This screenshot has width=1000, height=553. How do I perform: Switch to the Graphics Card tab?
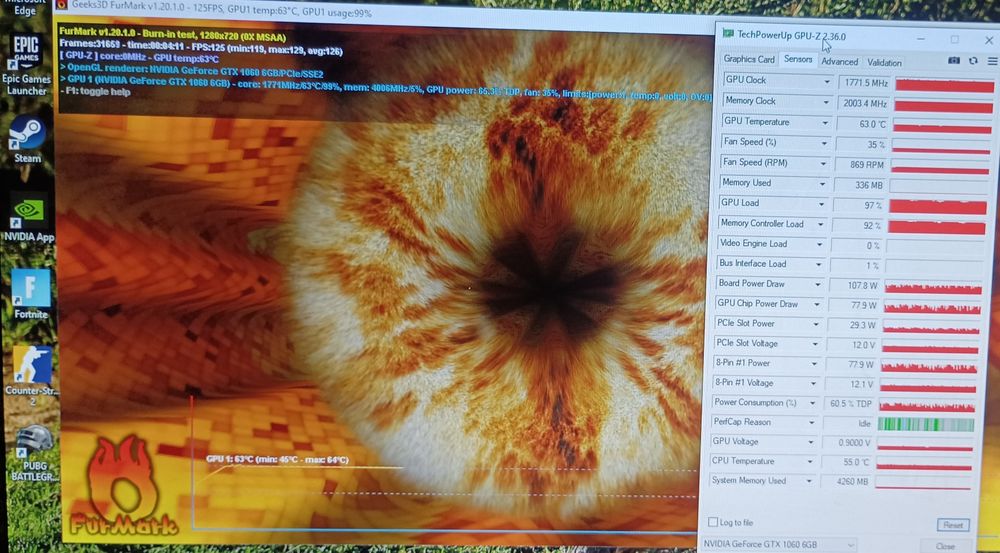[749, 59]
